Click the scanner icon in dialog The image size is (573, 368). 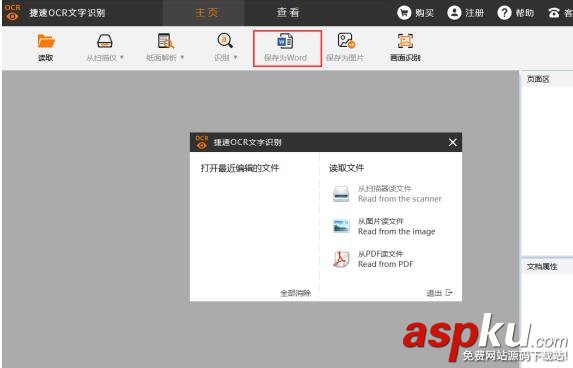coord(341,194)
